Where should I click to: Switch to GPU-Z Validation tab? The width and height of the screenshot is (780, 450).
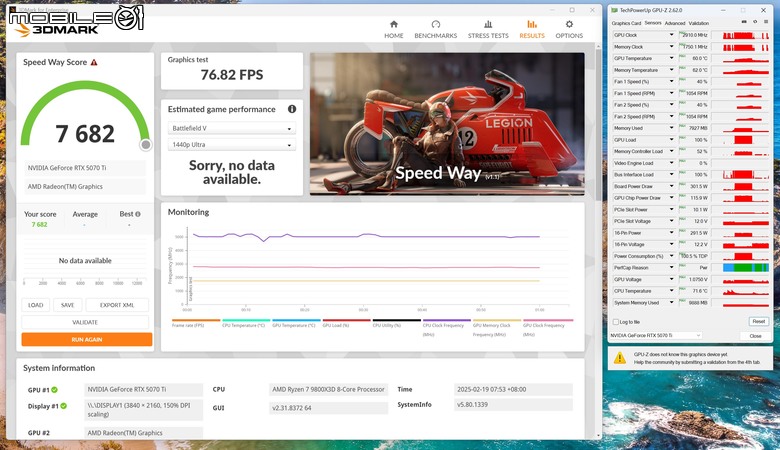(699, 23)
